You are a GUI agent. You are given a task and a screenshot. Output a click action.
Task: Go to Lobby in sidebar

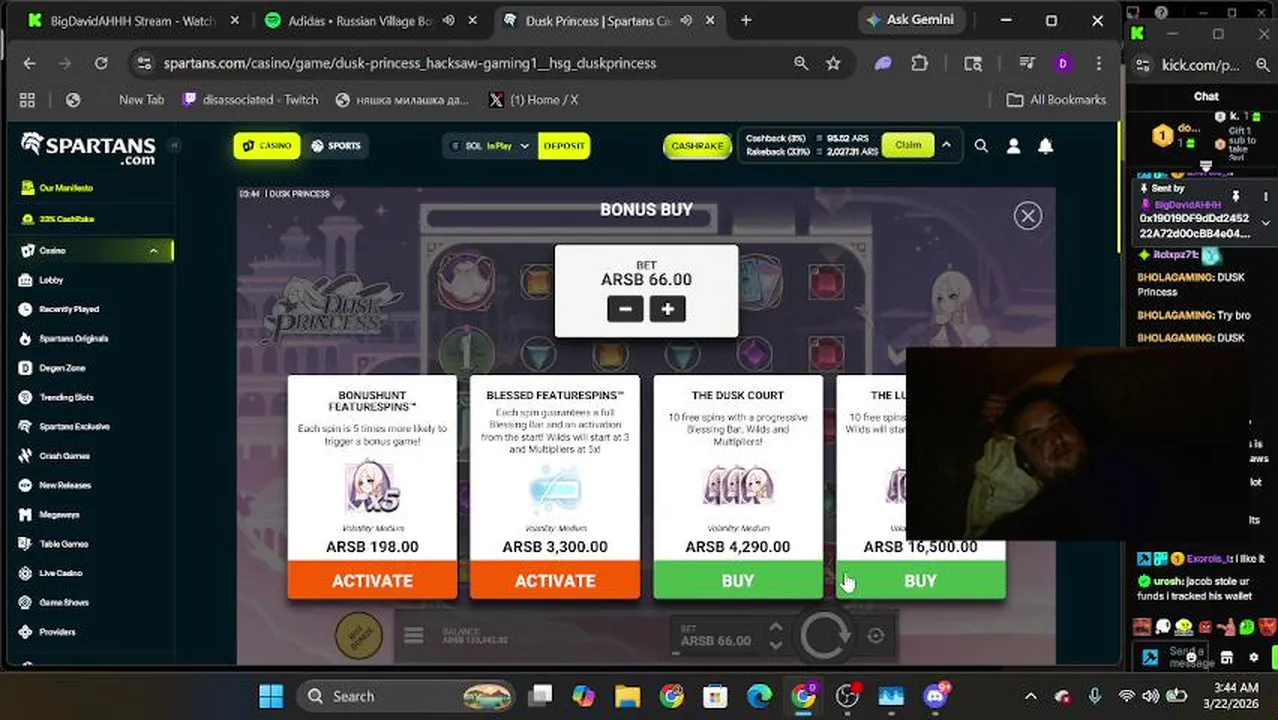51,280
